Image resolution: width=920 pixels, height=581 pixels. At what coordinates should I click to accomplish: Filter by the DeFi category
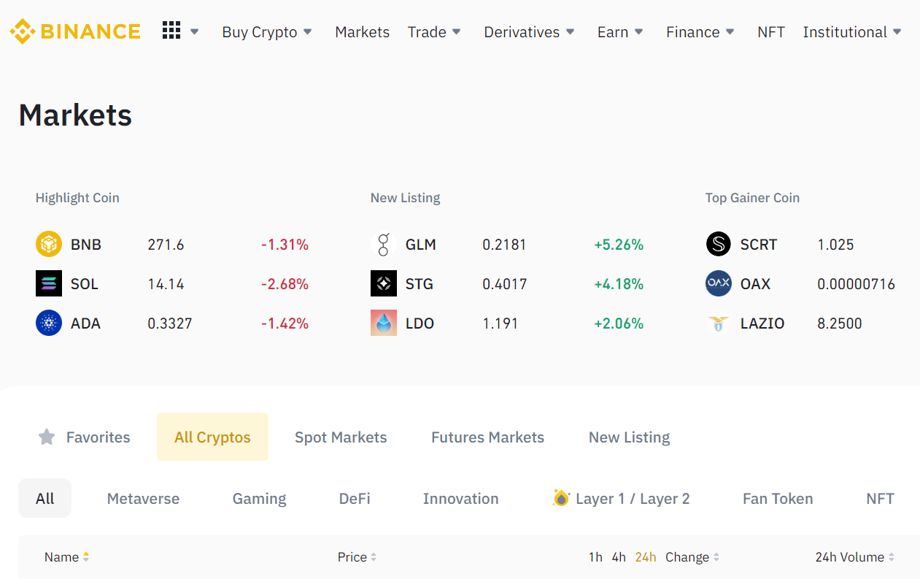point(354,498)
